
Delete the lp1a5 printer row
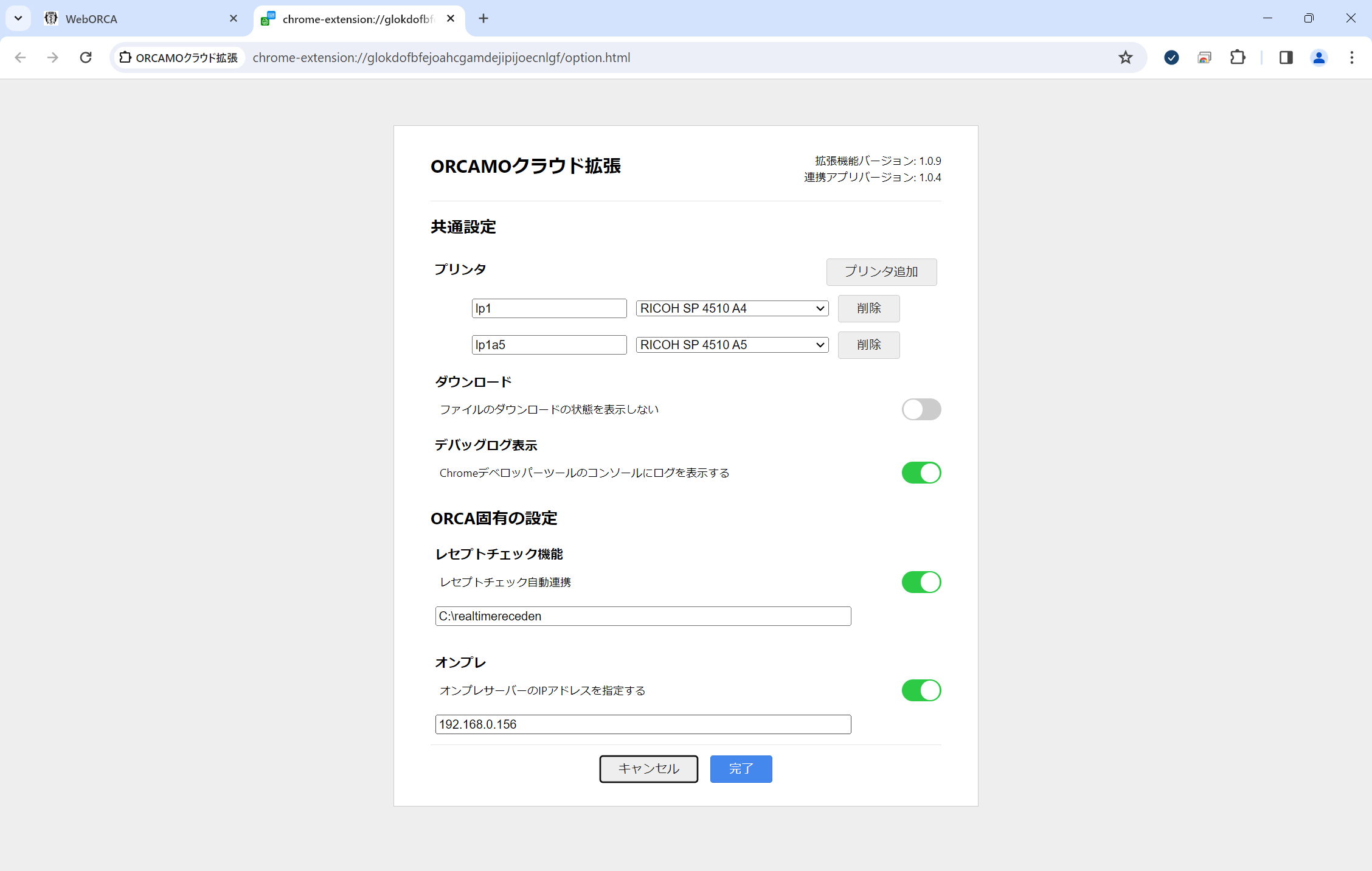[868, 345]
